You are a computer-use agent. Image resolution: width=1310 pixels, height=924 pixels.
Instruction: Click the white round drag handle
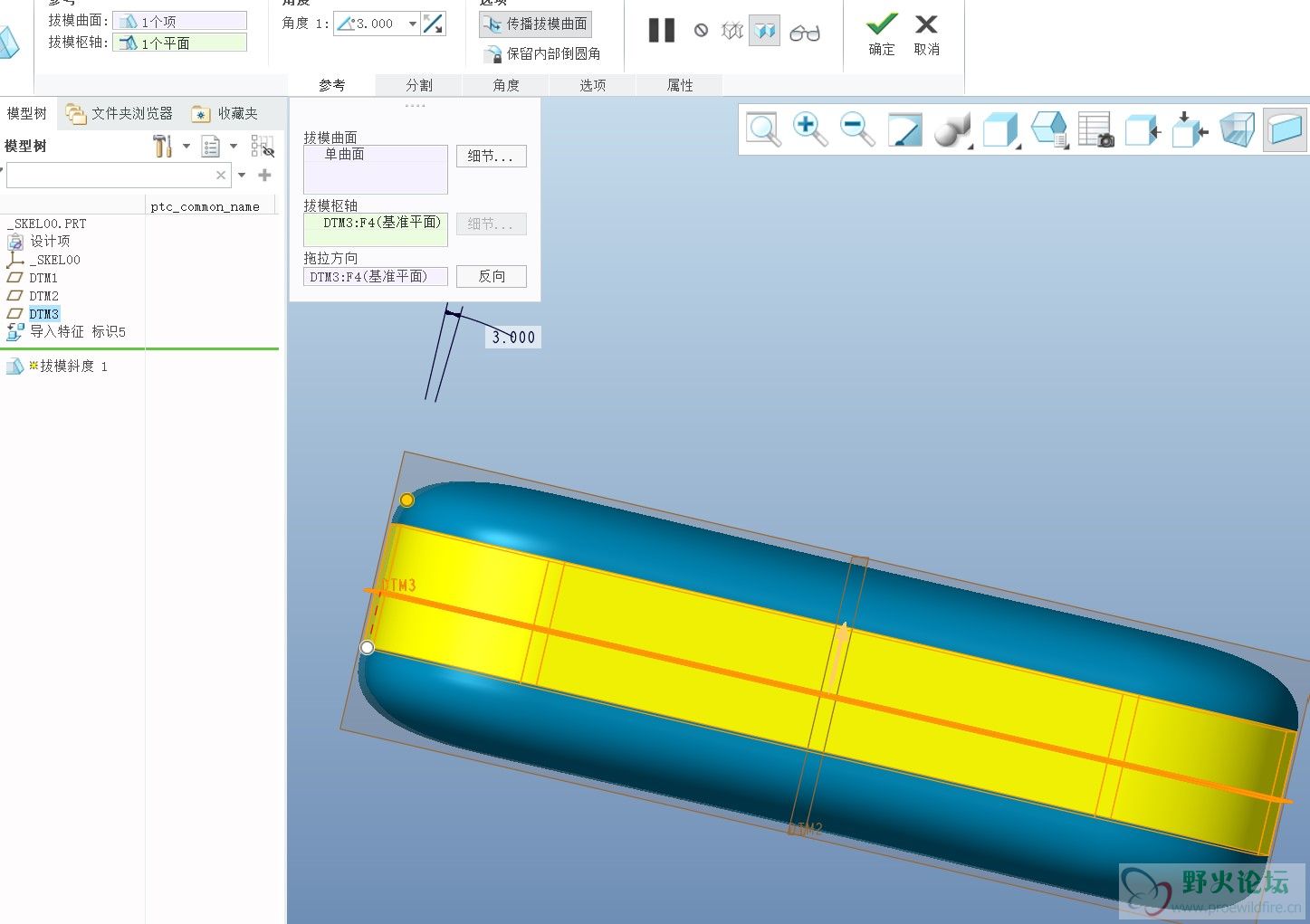coord(367,647)
